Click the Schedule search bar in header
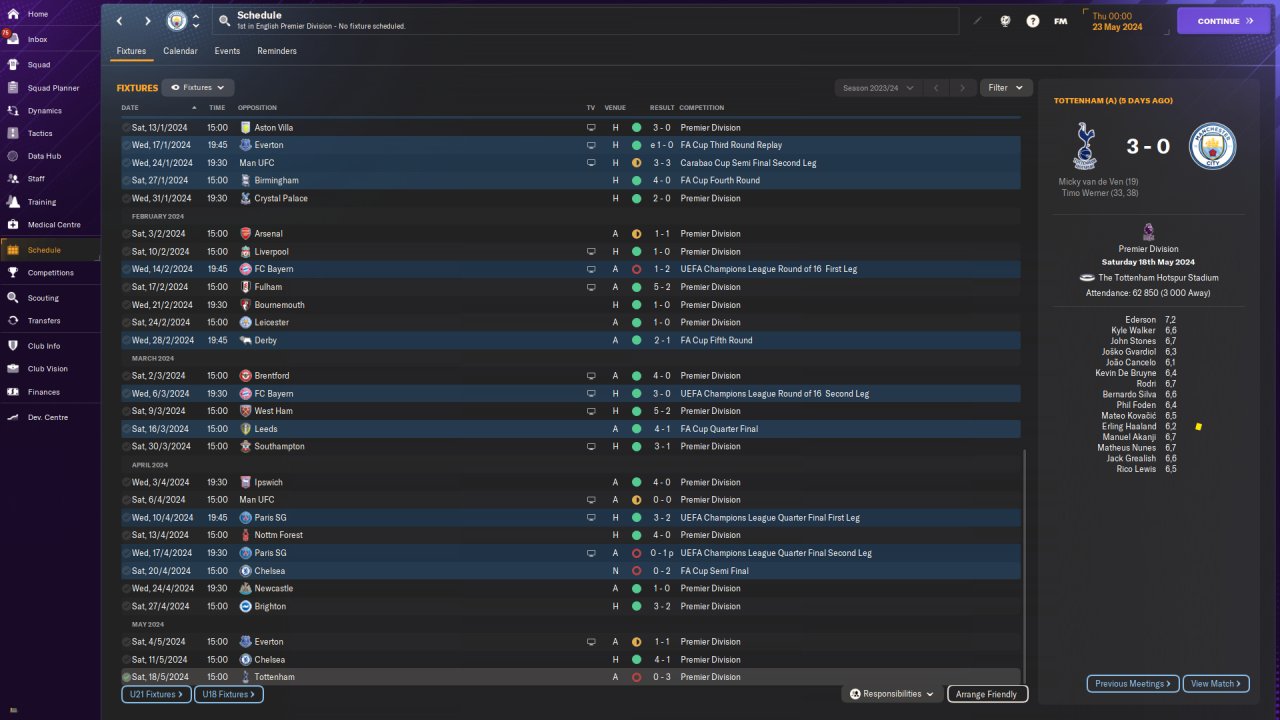 coord(585,21)
